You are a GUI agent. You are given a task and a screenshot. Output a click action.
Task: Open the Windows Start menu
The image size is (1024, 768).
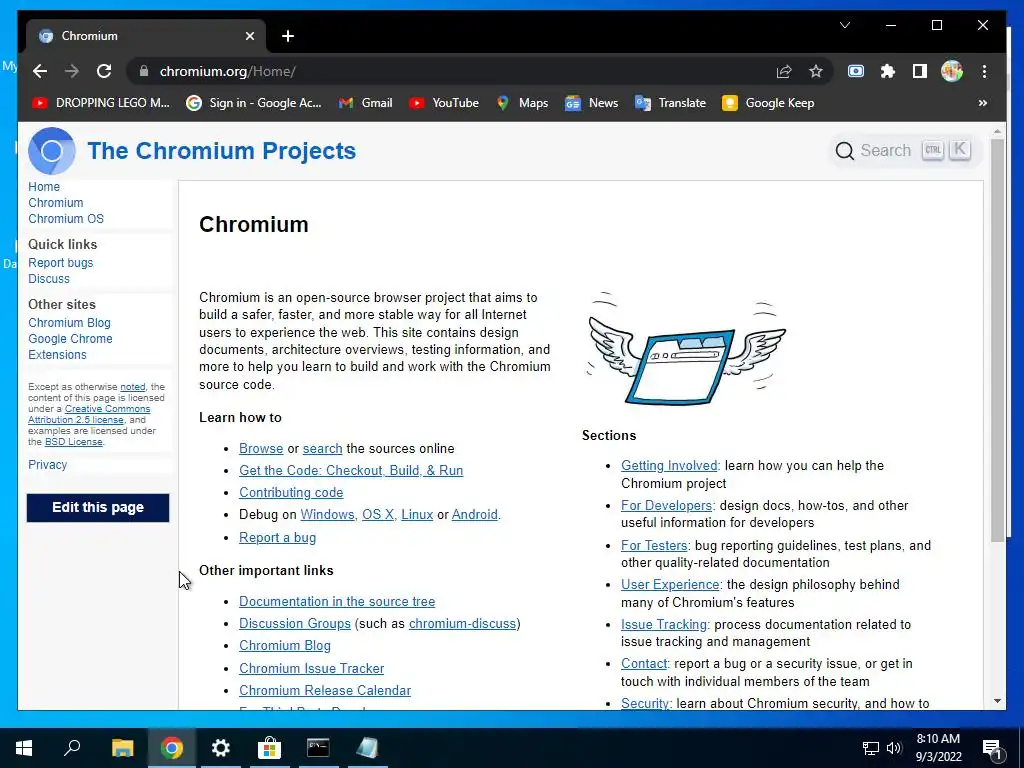point(24,748)
